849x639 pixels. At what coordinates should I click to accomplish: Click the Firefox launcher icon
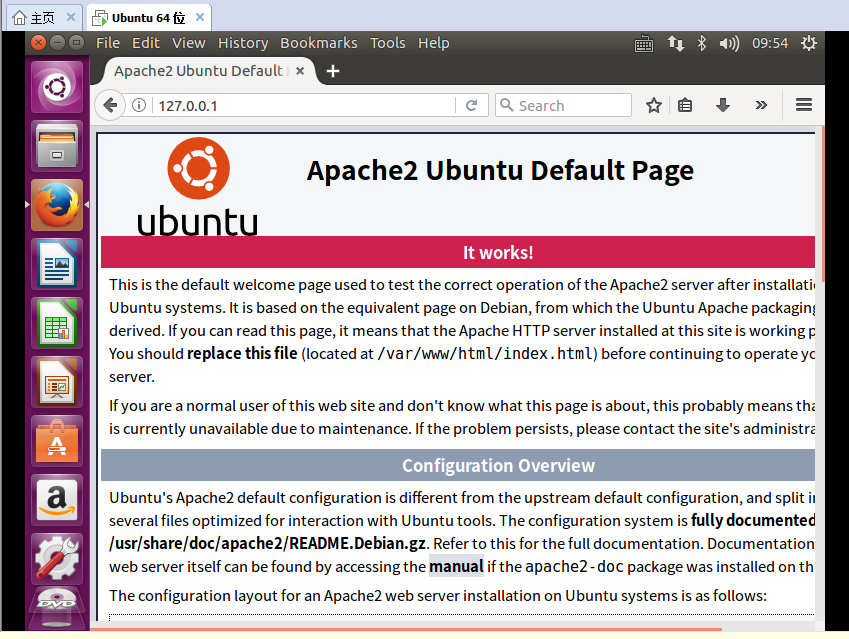coord(57,205)
